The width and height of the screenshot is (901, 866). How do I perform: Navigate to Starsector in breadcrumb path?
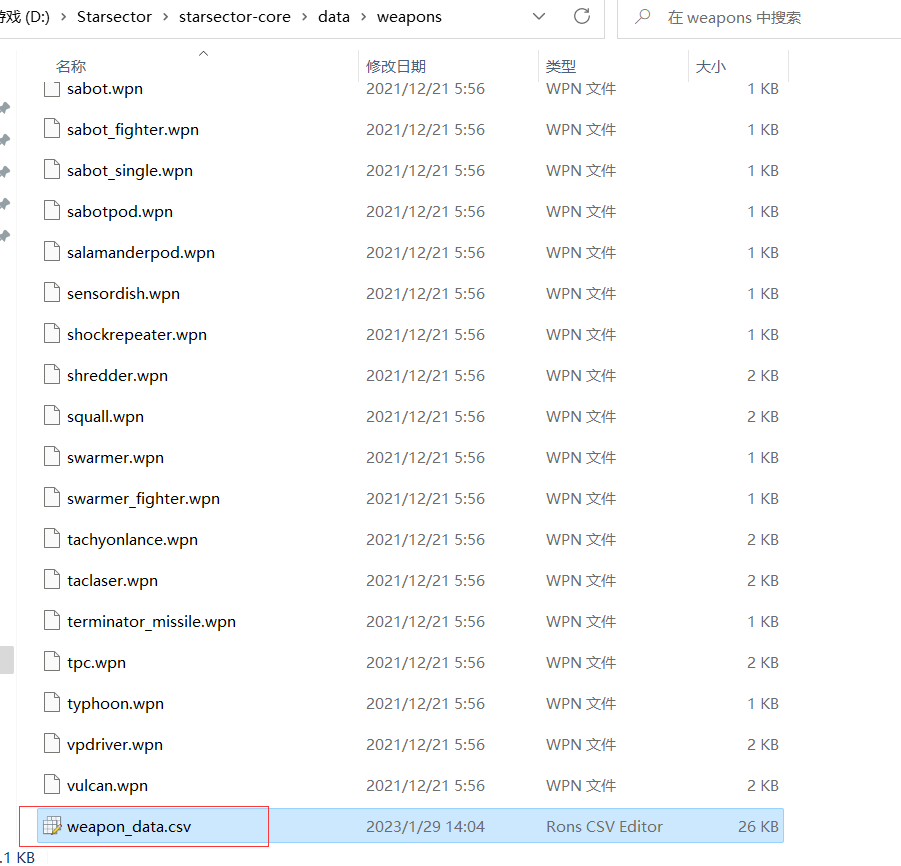[113, 17]
